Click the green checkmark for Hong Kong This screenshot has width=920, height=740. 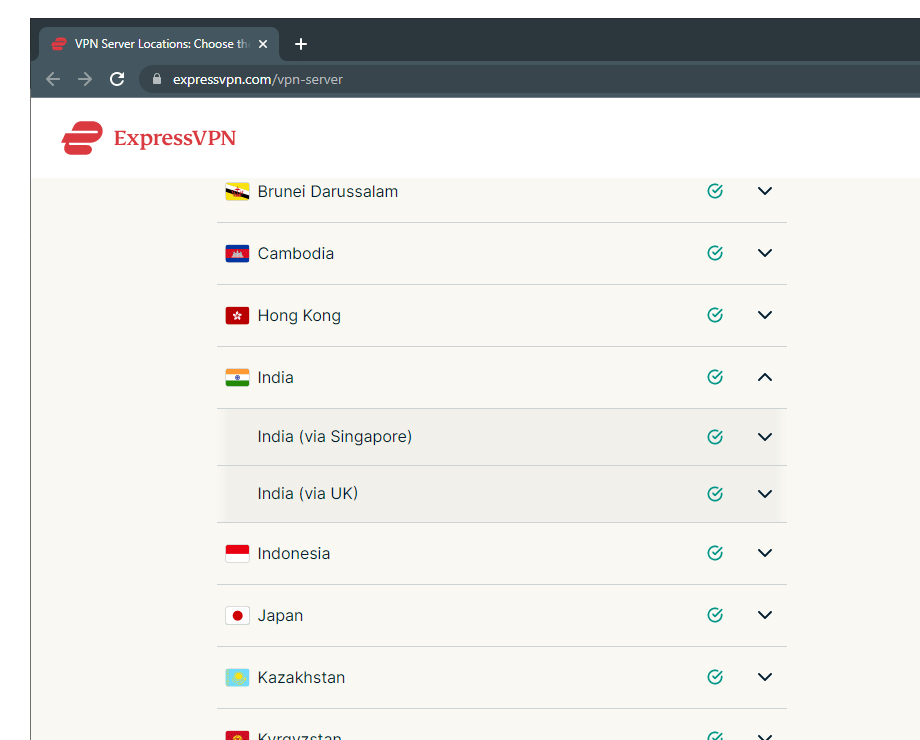point(715,315)
